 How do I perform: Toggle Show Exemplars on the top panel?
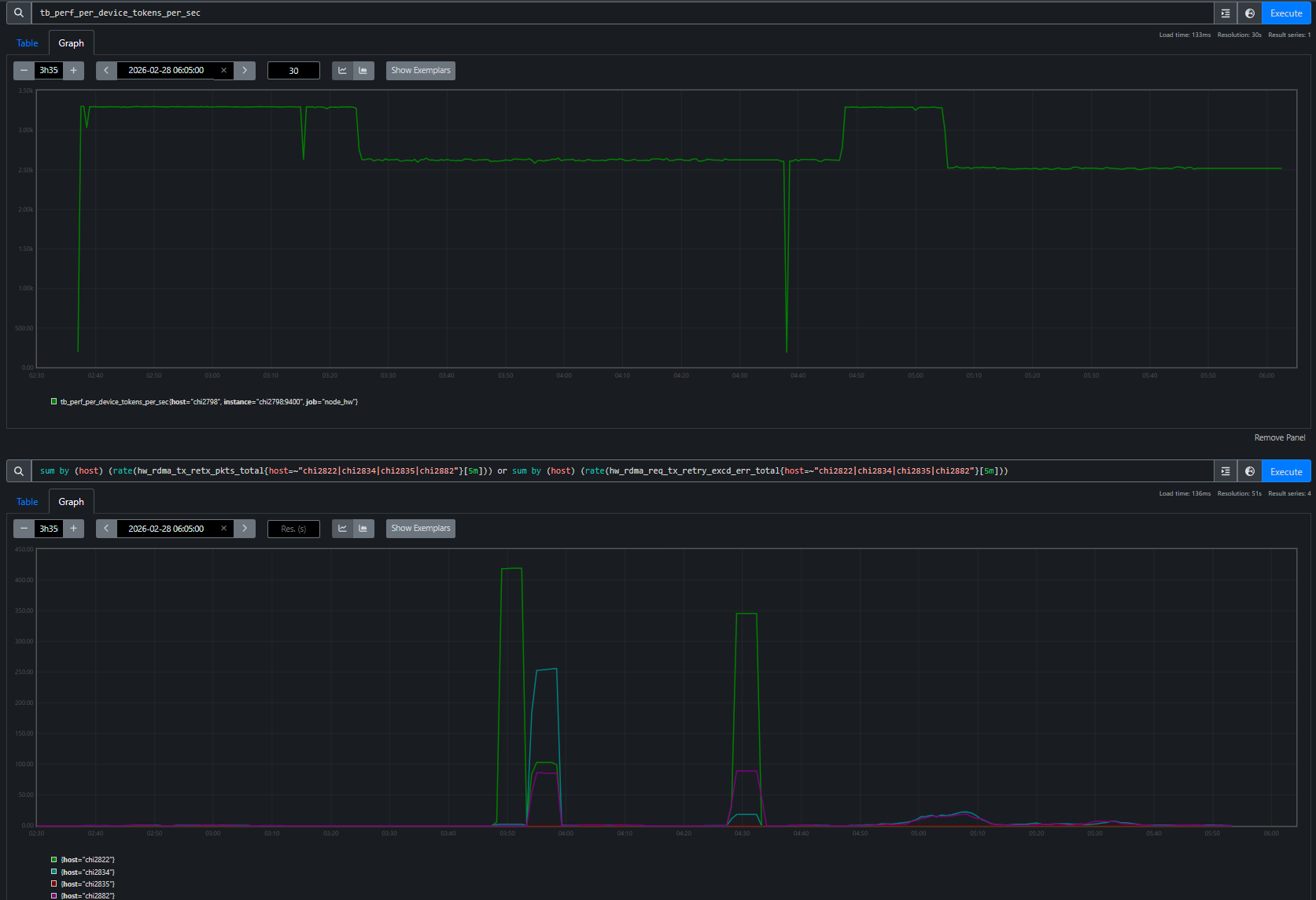click(420, 70)
